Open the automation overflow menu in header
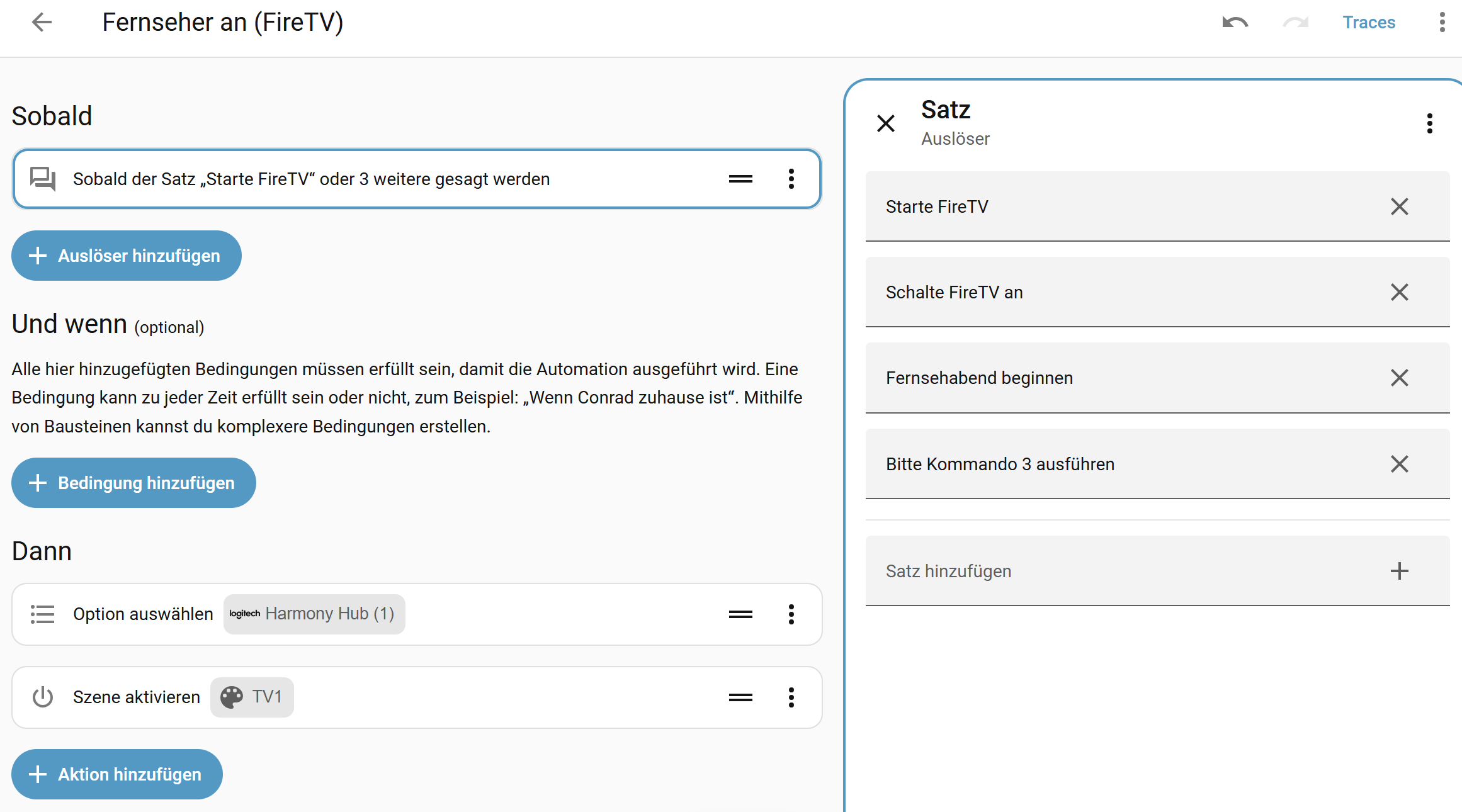This screenshot has width=1462, height=812. click(x=1442, y=23)
